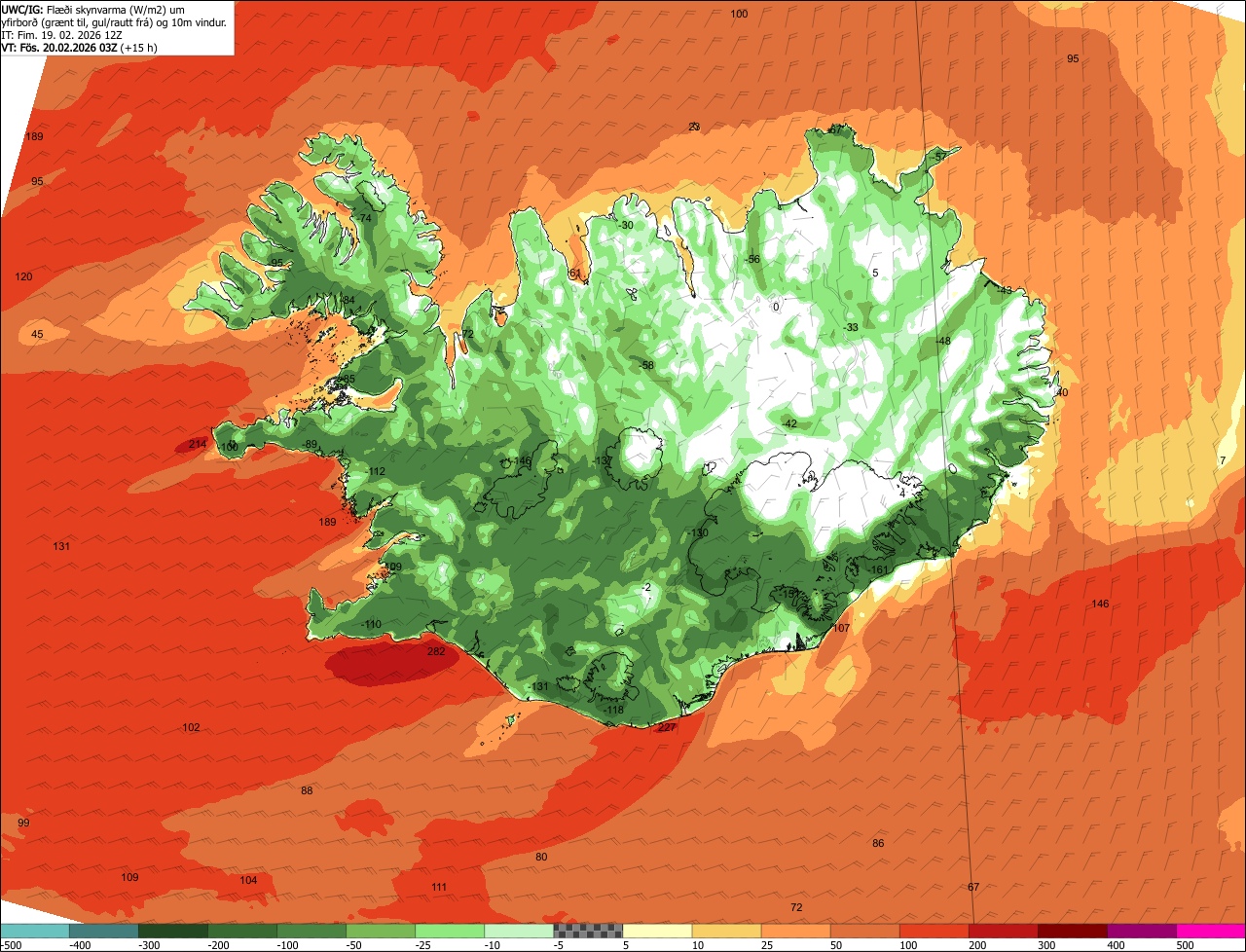Click the checkered -5 to 5 legend swatch
Image resolution: width=1246 pixels, height=952 pixels.
(x=588, y=931)
